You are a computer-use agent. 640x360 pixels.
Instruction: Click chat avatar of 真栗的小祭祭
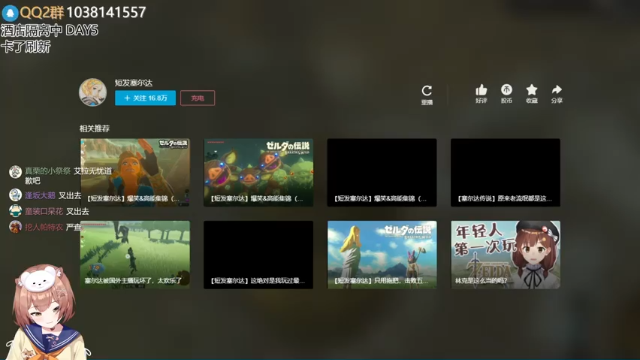16,172
